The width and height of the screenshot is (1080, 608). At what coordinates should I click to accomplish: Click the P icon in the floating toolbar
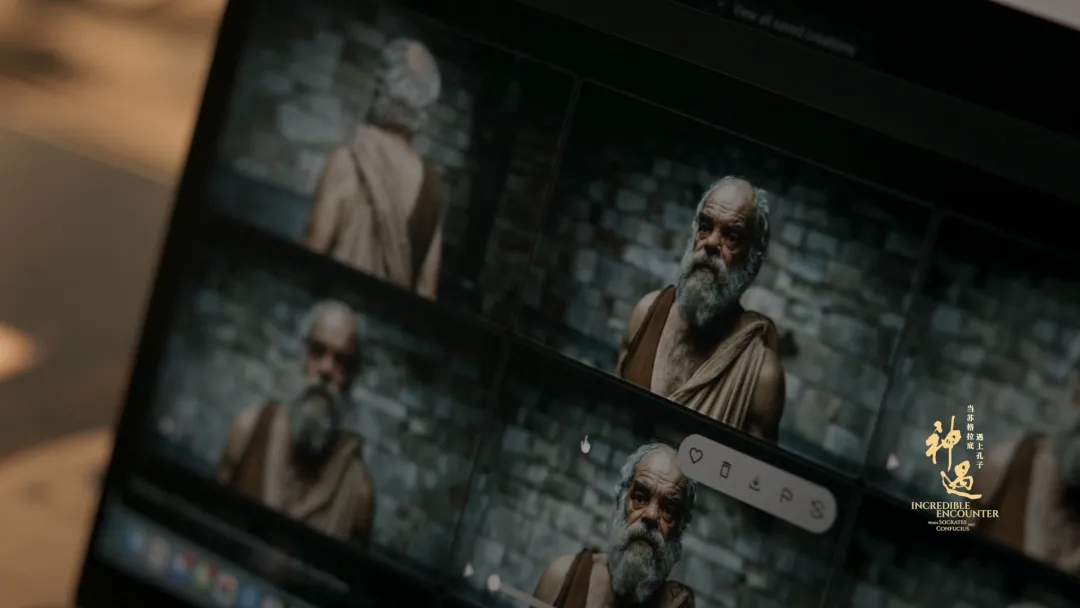786,495
